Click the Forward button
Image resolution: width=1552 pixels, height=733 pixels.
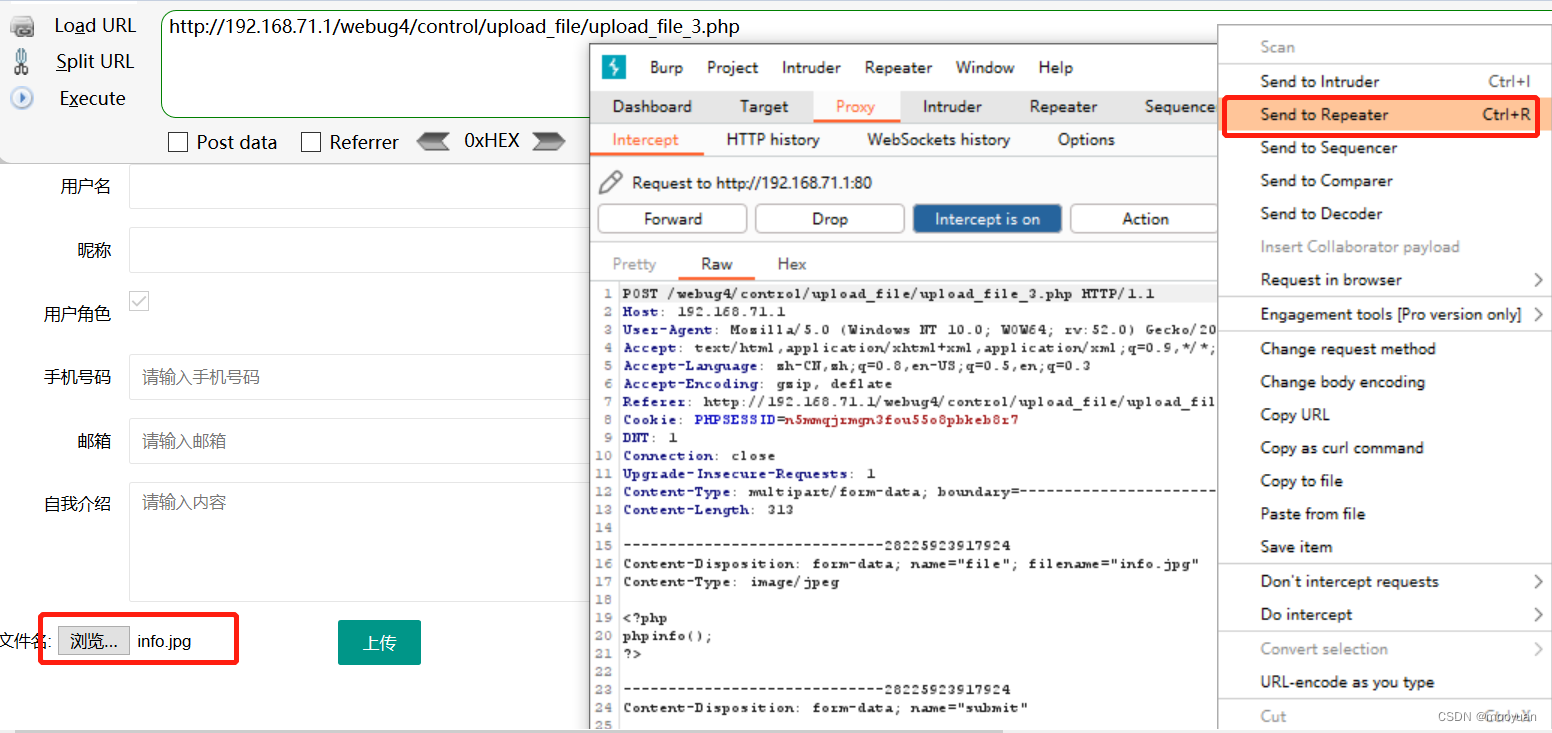672,218
